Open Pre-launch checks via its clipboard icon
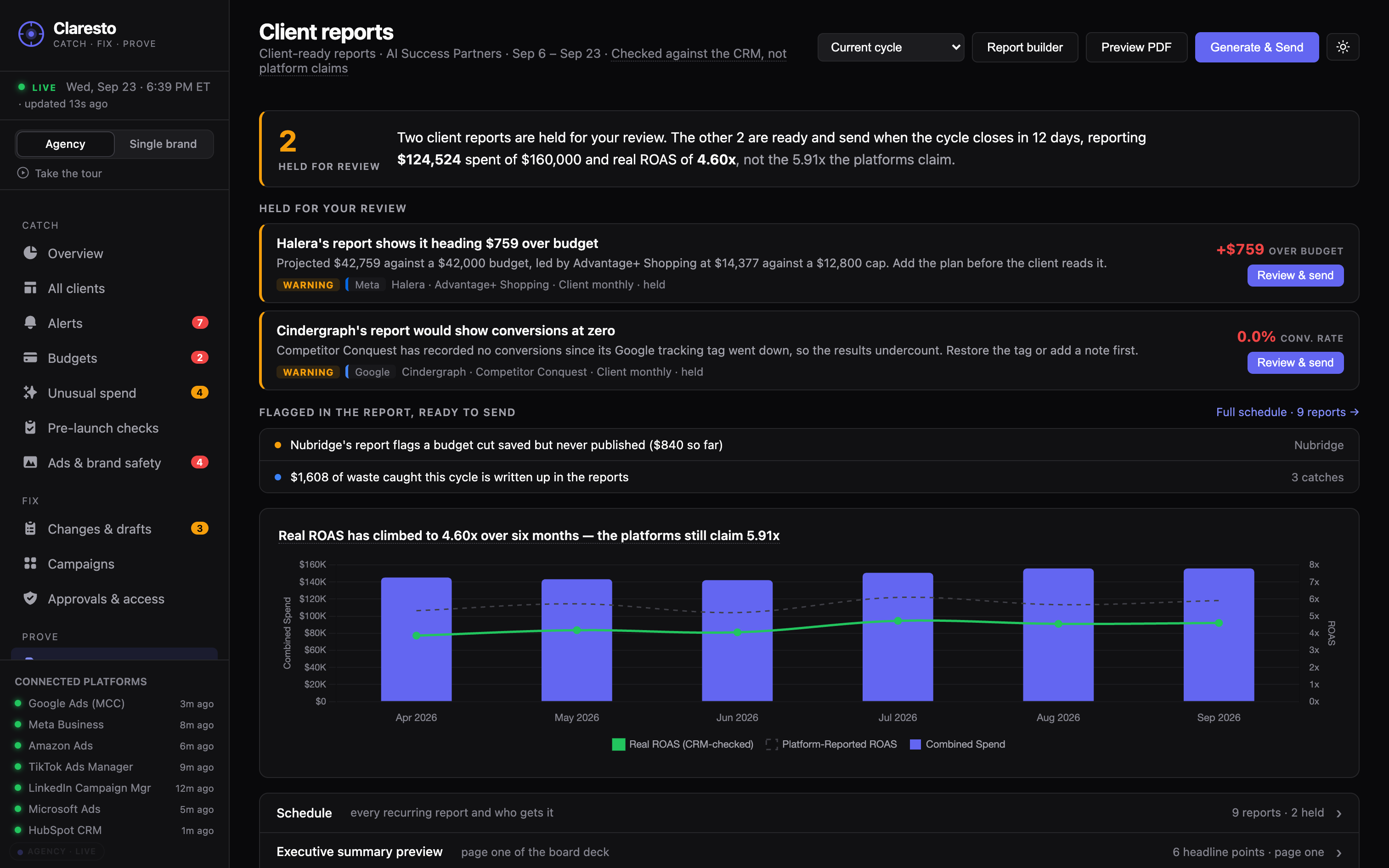 click(30, 428)
